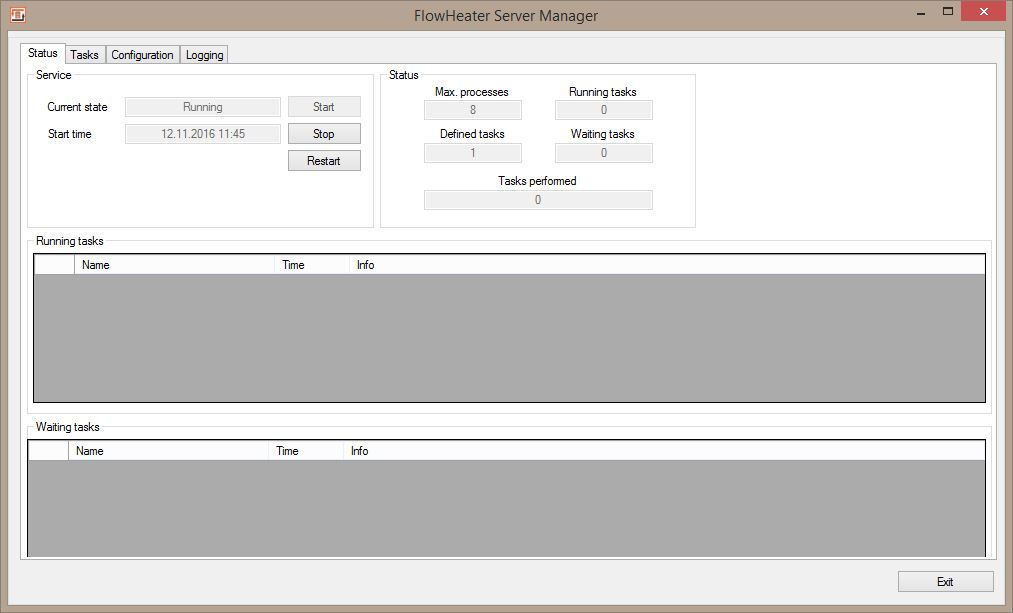1013x613 pixels.
Task: Click the FlowHeater app icon in title bar
Action: [x=17, y=15]
